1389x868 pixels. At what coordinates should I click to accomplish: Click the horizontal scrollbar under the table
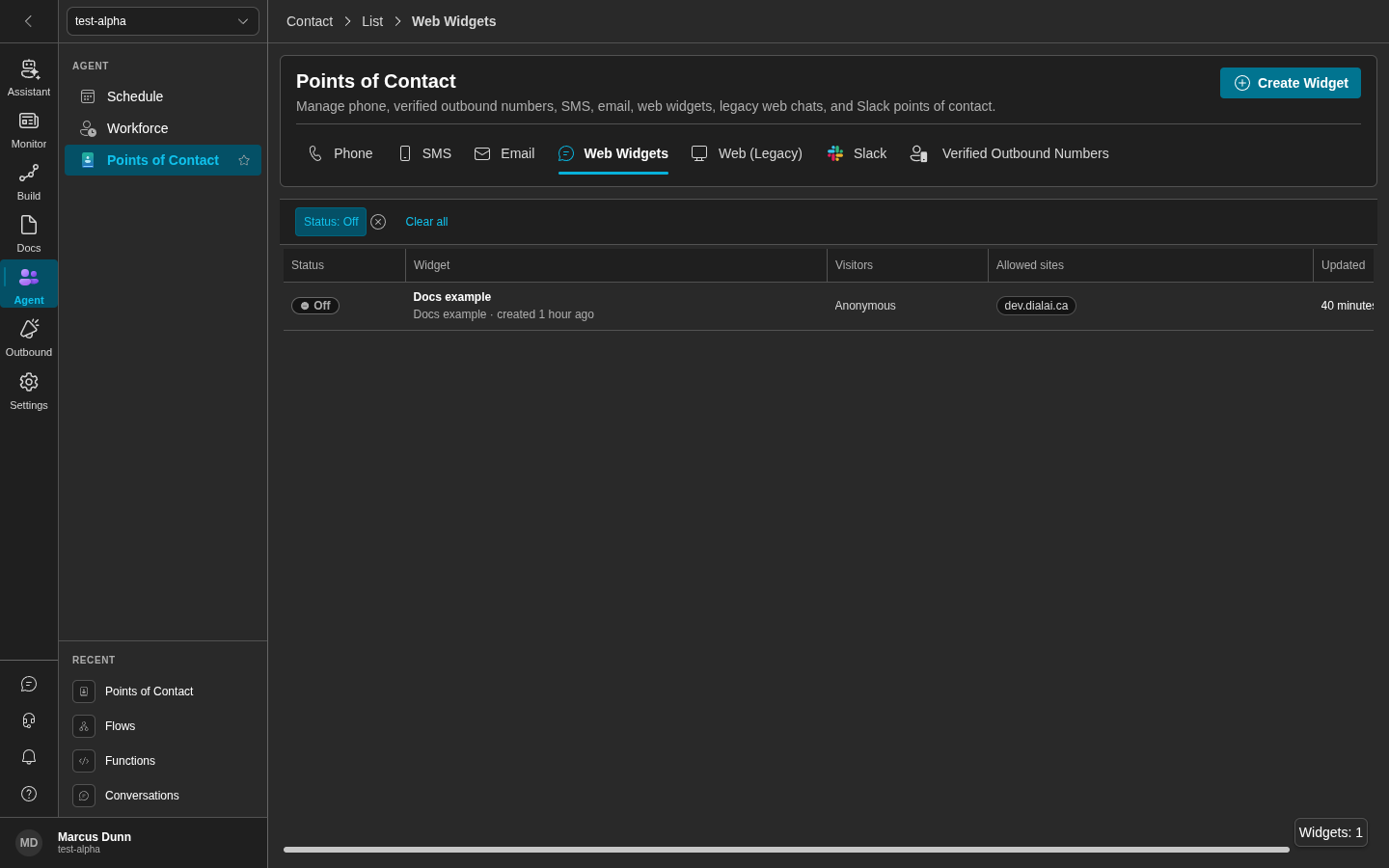click(786, 850)
